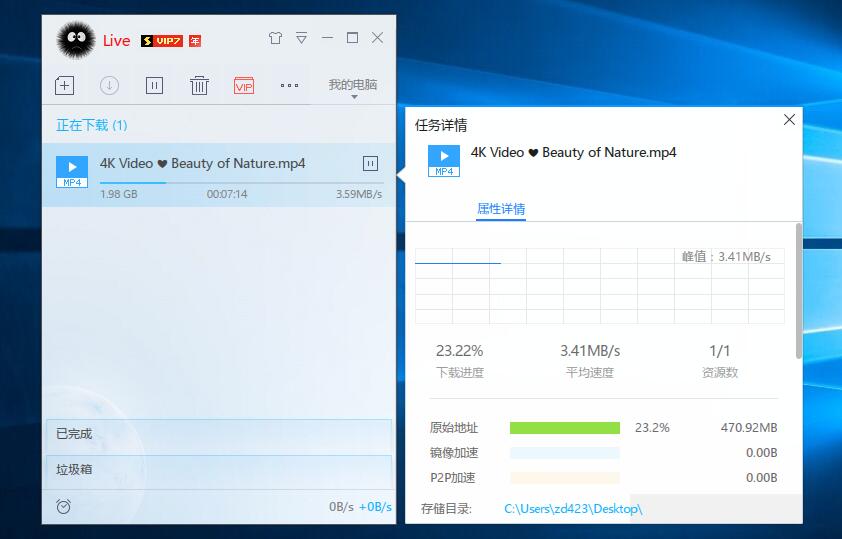Expand the 我的电脑 dropdown
The image size is (842, 539).
pos(353,86)
